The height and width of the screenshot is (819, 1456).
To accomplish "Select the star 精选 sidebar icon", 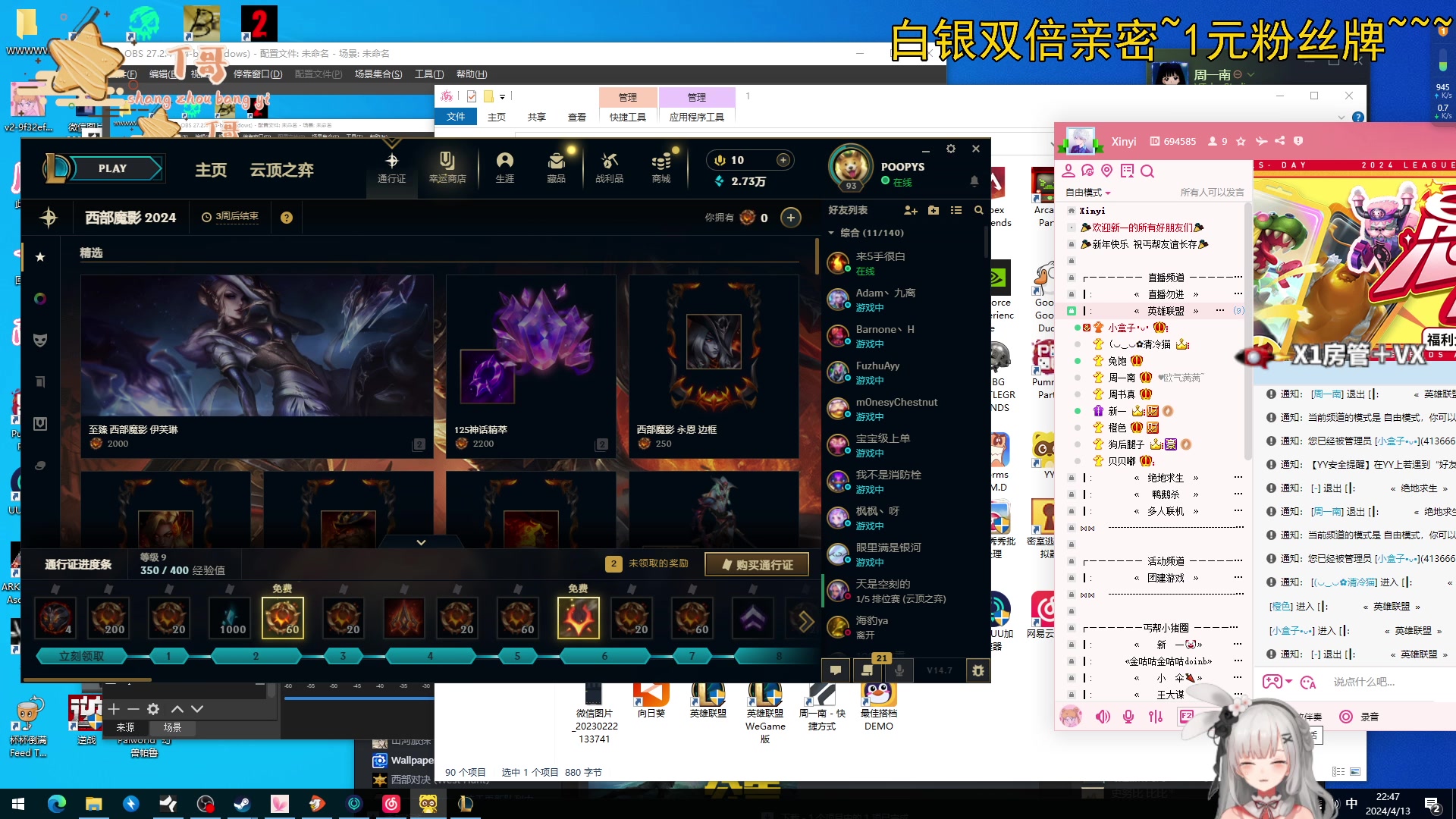I will pos(40,257).
